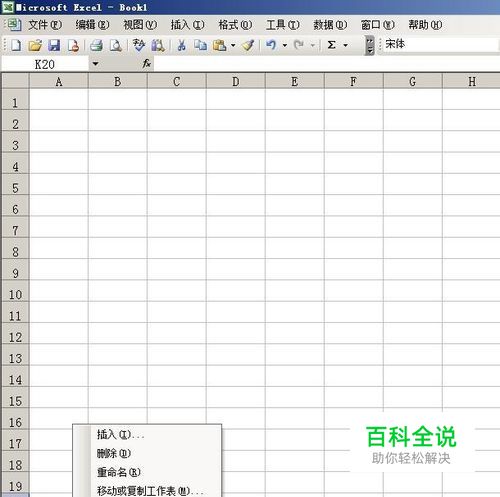Viewport: 500px width, 497px height.
Task: Run the spelling check icon
Action: pyautogui.click(x=139, y=45)
